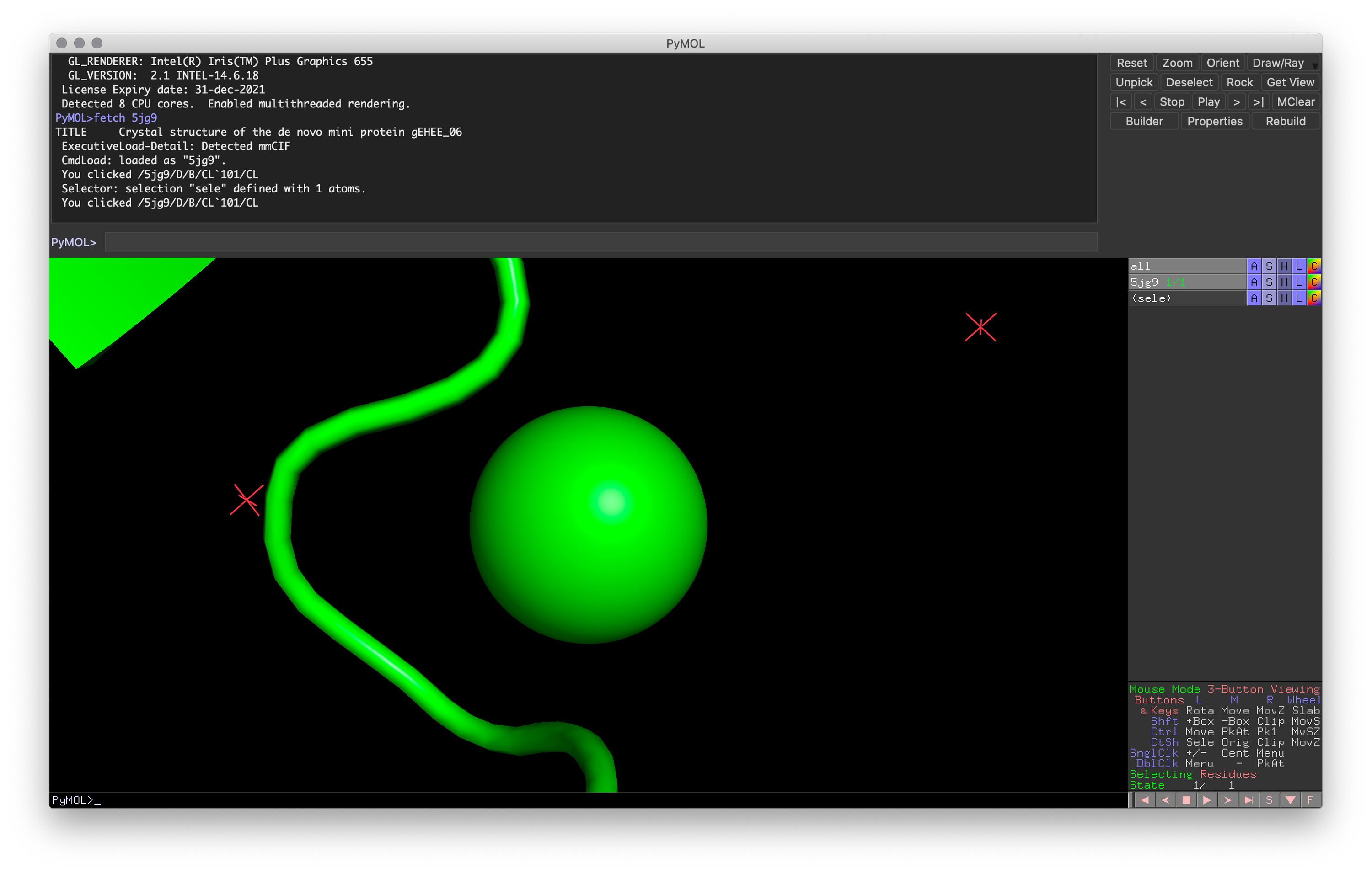Step backward with top < button
Screen dimensions: 1372x874
(1143, 101)
